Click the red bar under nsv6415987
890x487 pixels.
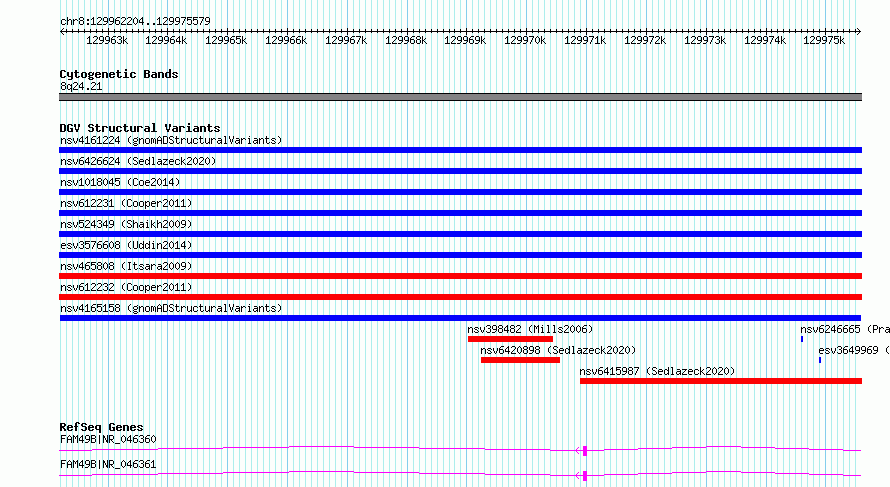pos(721,381)
